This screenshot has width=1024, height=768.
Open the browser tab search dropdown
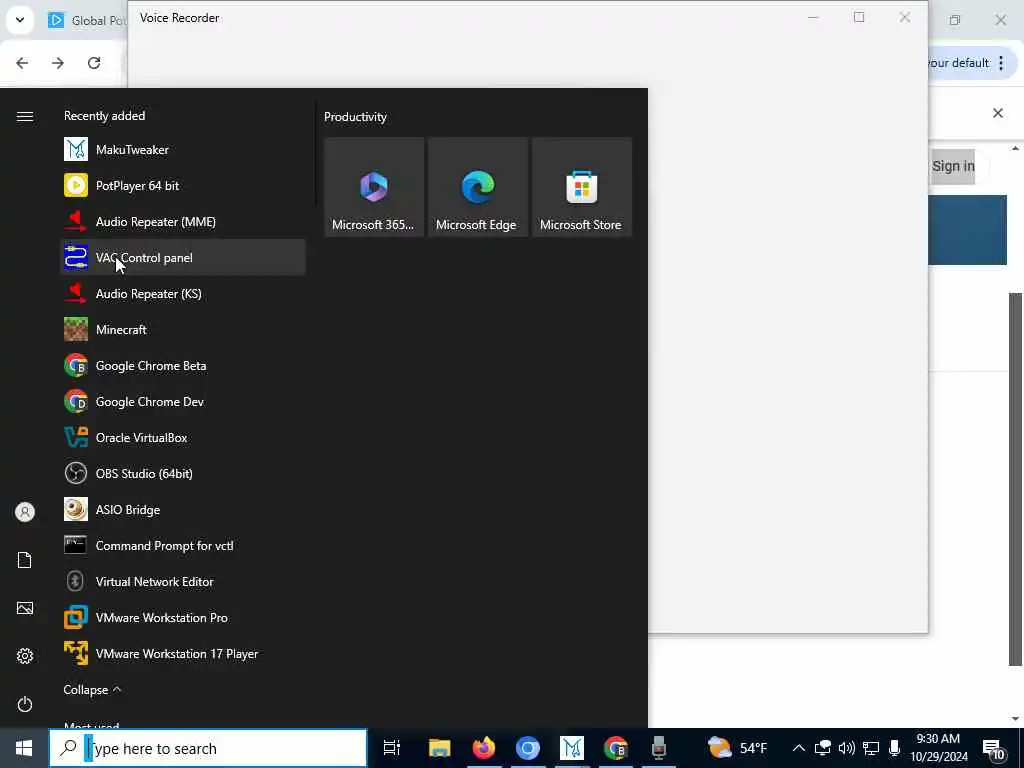20,20
